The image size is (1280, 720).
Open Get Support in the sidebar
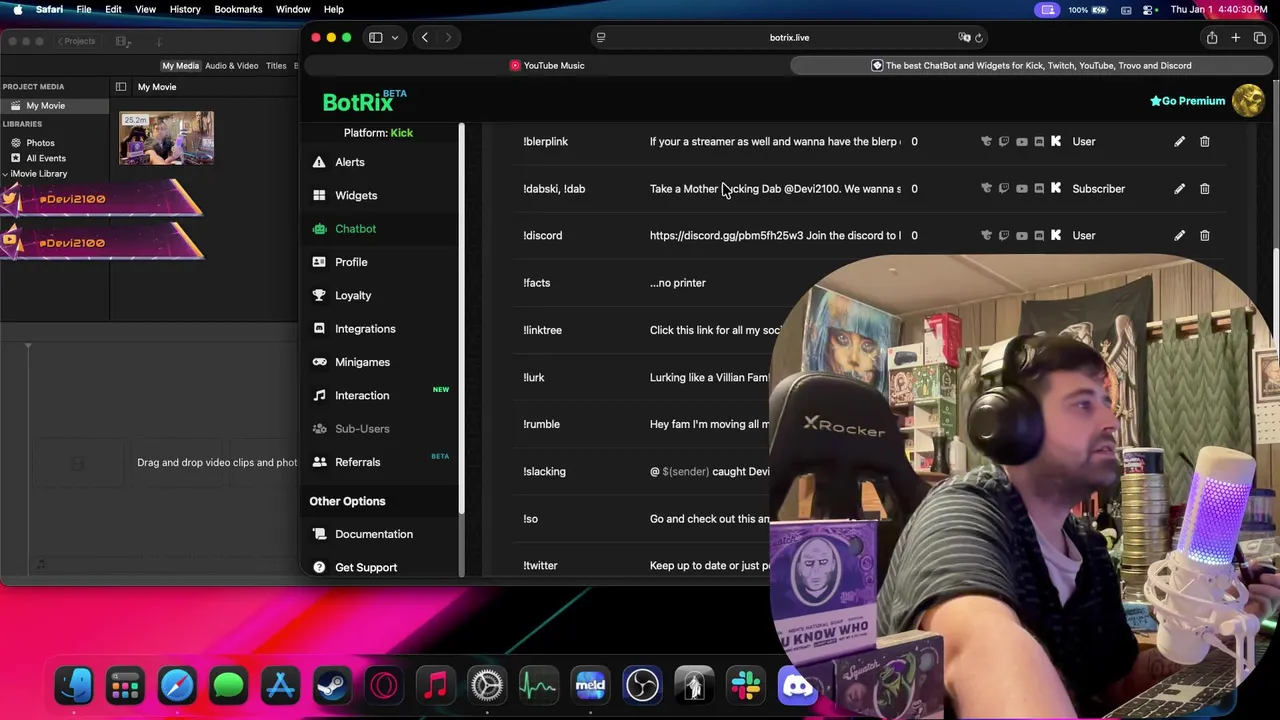[x=366, y=567]
